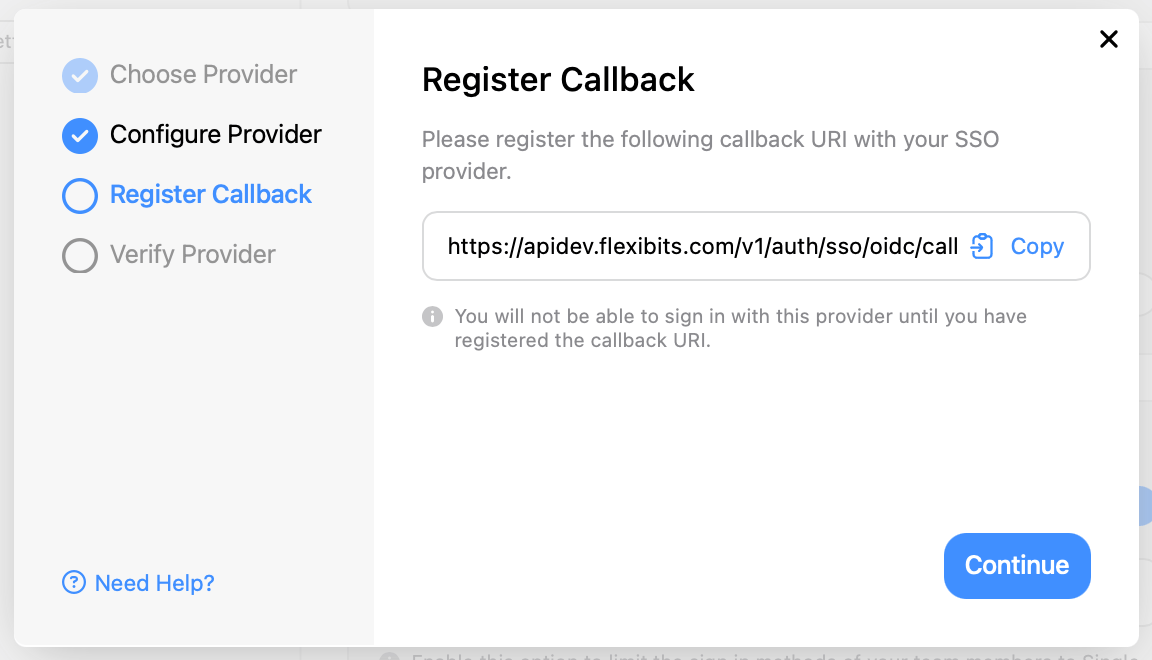Click the circle icon beside Verify Provider
Screen dimensions: 1152x660
click(79, 255)
